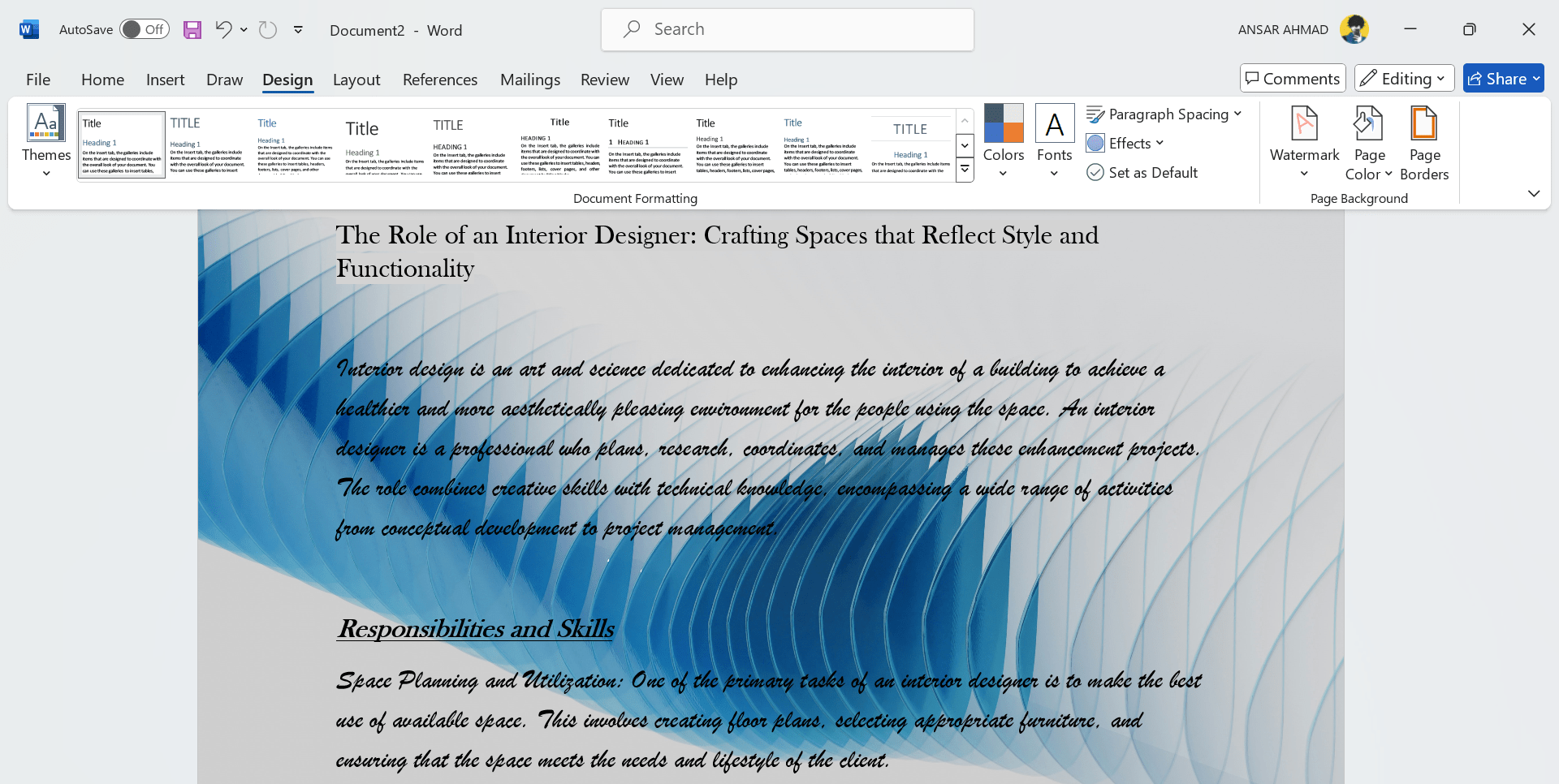Click Set as Default checkmark option
This screenshot has width=1559, height=784.
point(1142,173)
